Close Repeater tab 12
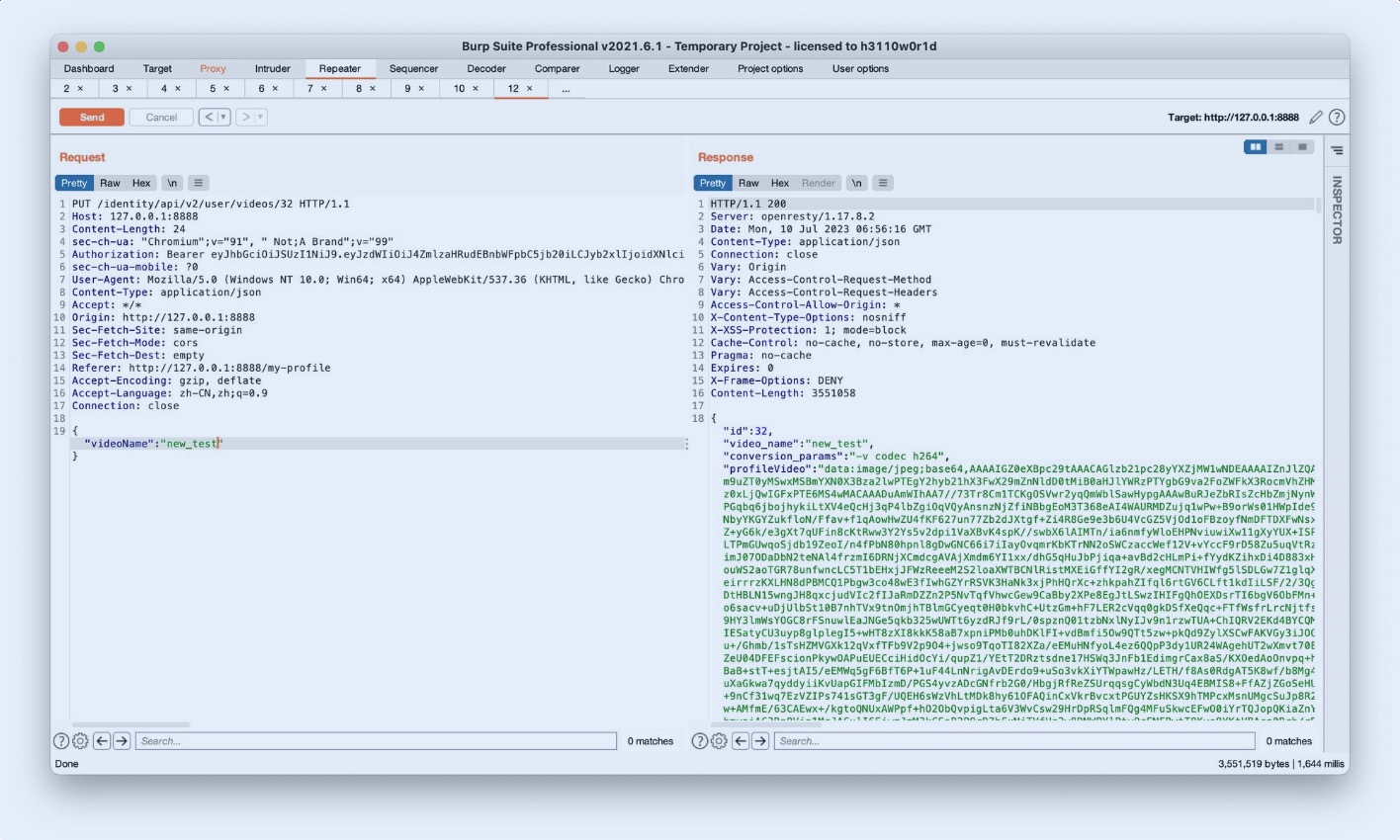Image resolution: width=1400 pixels, height=840 pixels. pos(530,89)
